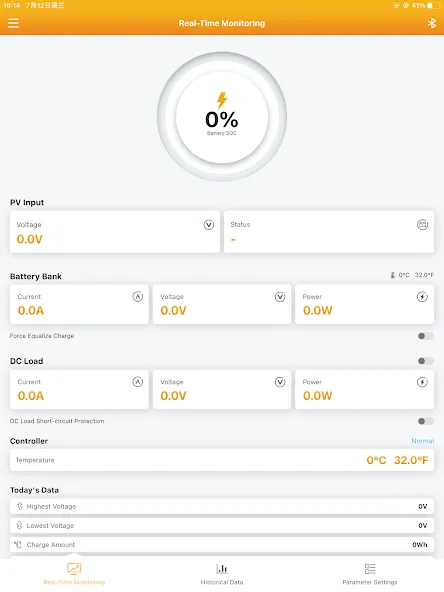The width and height of the screenshot is (444, 592).
Task: Tap the battery thermometer icon
Action: coord(393,275)
